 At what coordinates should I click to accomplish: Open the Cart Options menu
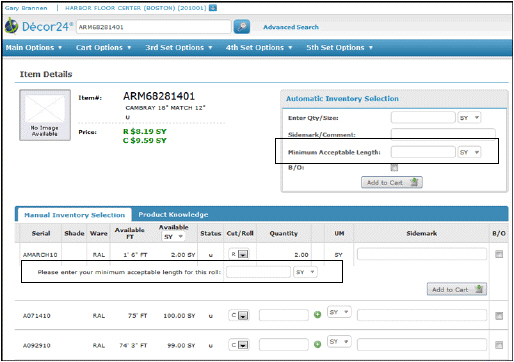click(103, 48)
